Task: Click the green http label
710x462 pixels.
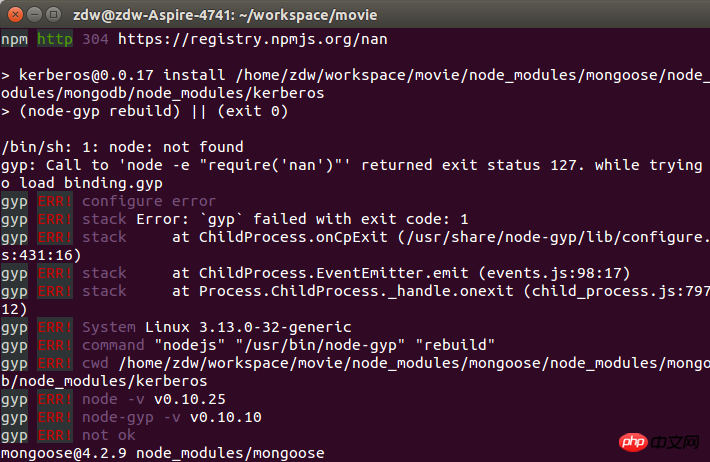Action: 55,39
